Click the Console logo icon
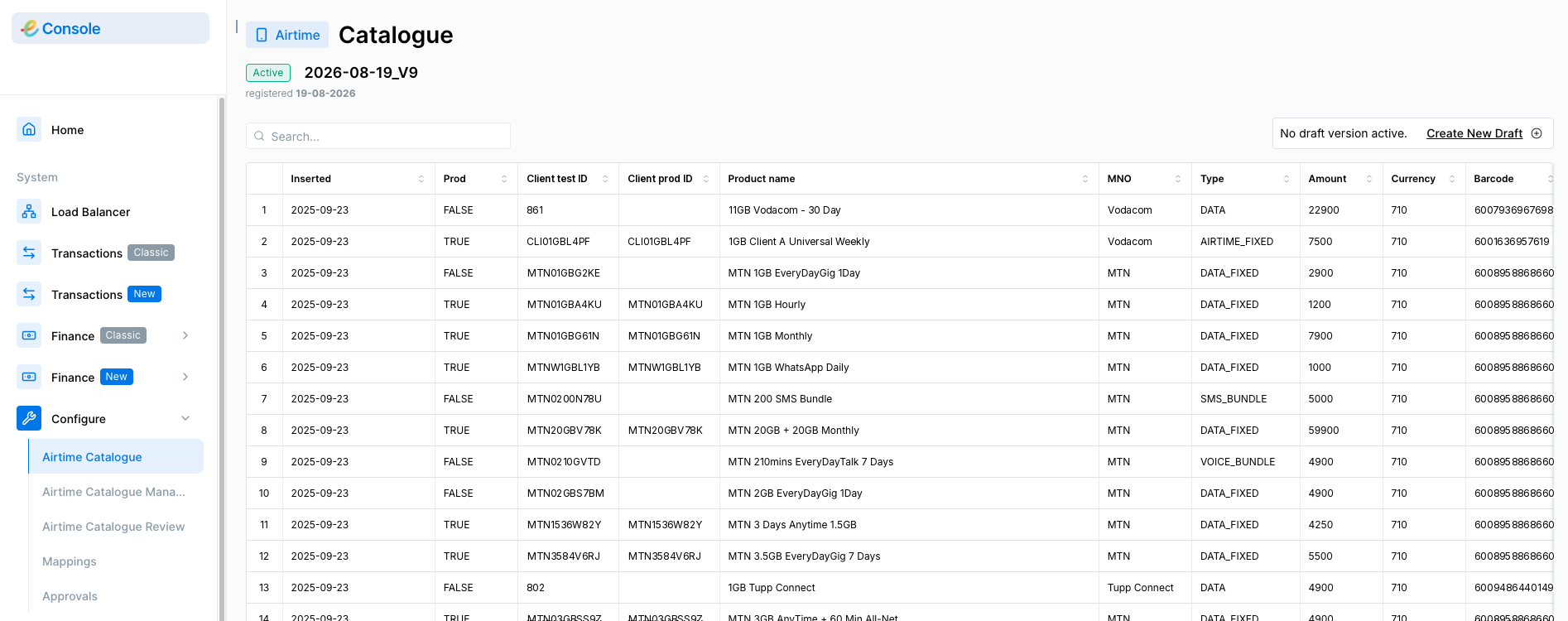The image size is (1568, 621). pos(30,28)
